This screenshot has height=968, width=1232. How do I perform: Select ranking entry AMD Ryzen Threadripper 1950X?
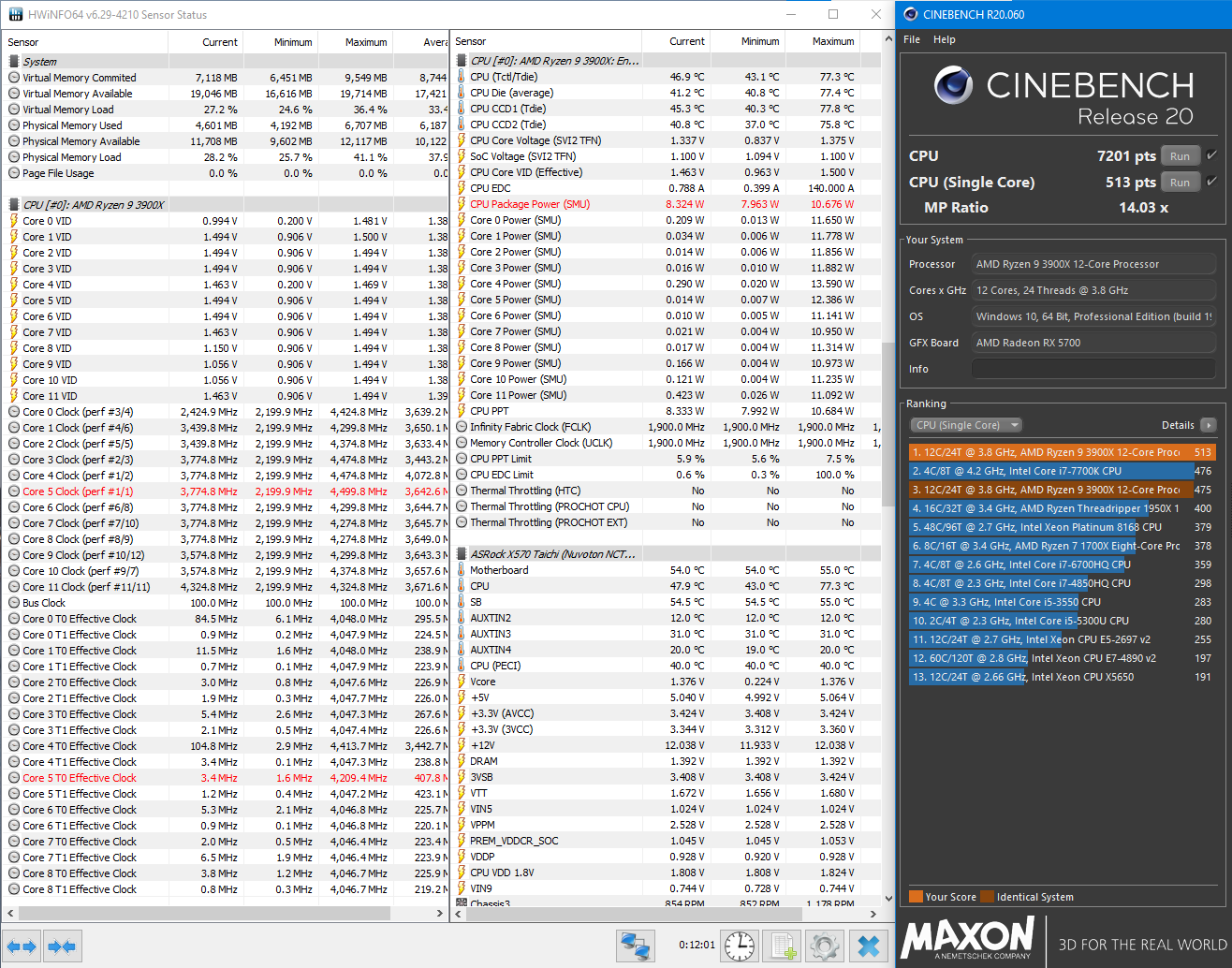pyautogui.click(x=1063, y=508)
